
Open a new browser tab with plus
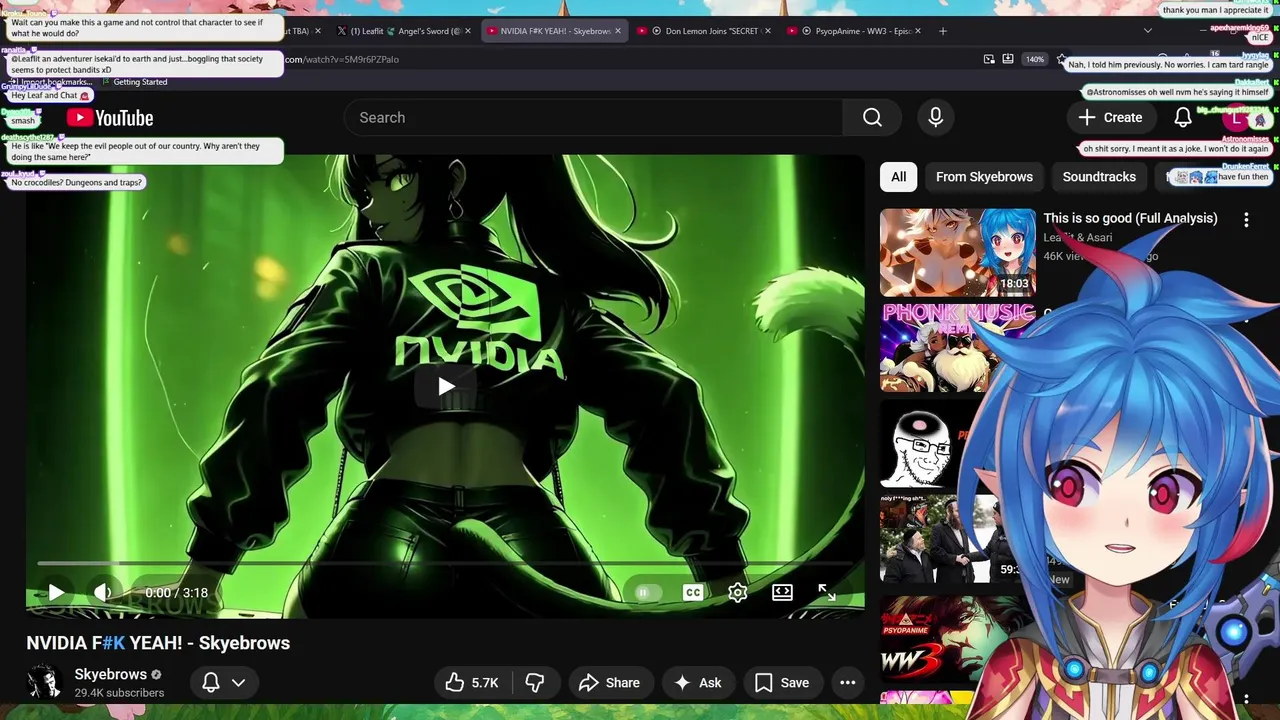[942, 31]
